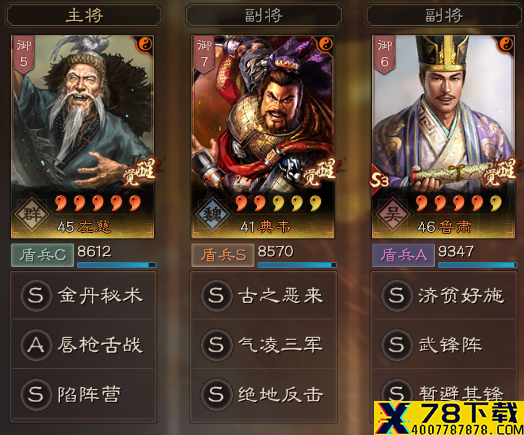The width and height of the screenshot is (524, 435).
Task: Click the S3 season badge on 鲁肃's card
Action: click(380, 180)
